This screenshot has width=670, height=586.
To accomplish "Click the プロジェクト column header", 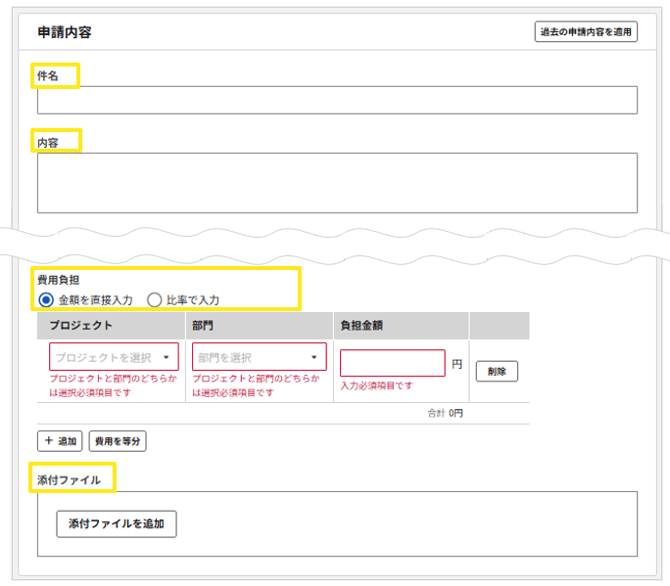I will pos(81,326).
